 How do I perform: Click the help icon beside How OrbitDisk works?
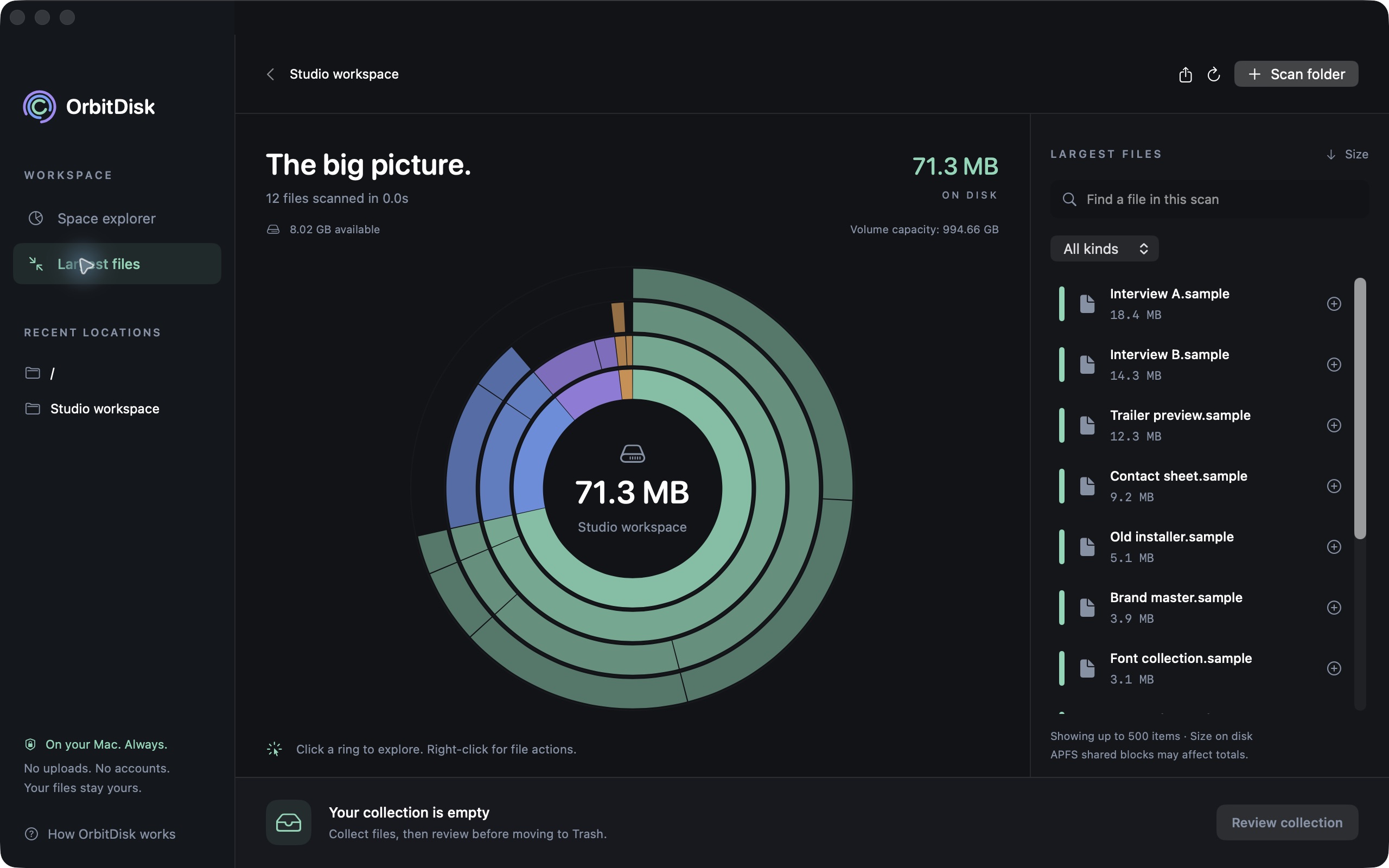pyautogui.click(x=31, y=834)
